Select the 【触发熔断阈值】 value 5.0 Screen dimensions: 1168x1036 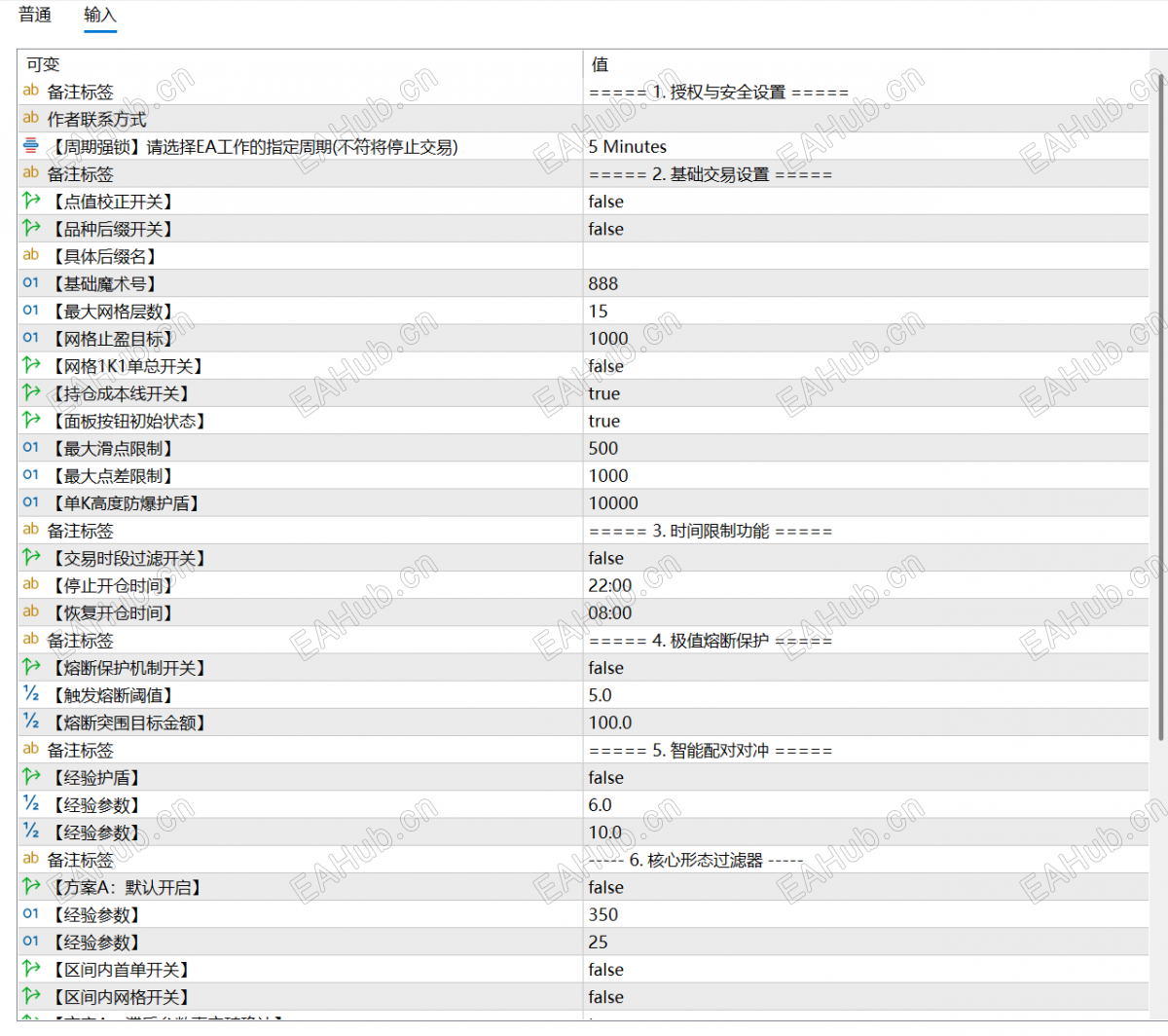click(x=600, y=695)
